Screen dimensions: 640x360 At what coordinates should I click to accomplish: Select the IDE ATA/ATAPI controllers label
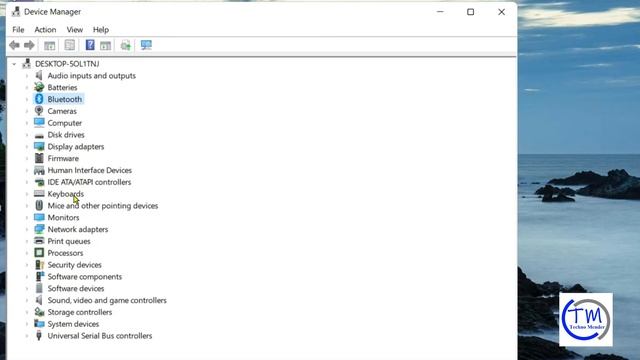pos(89,182)
